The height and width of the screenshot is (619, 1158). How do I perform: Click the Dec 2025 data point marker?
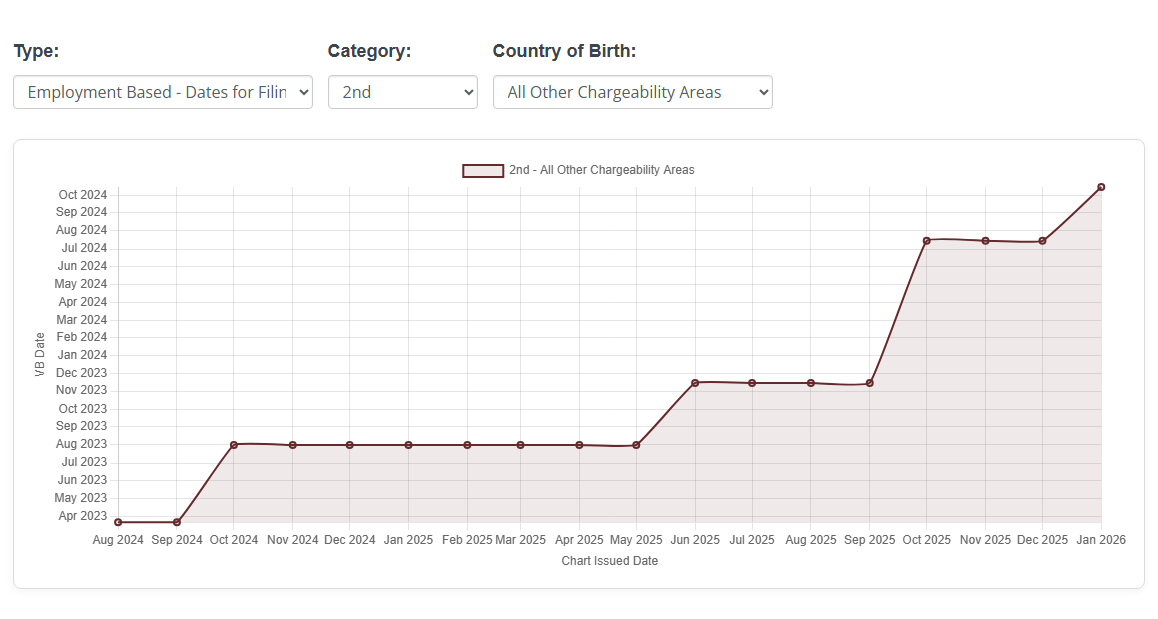pyautogui.click(x=1043, y=240)
